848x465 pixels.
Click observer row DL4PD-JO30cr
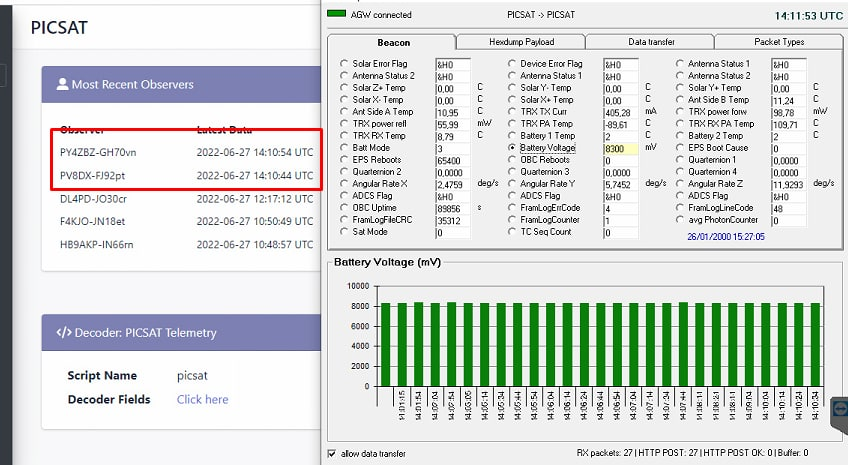click(187, 199)
